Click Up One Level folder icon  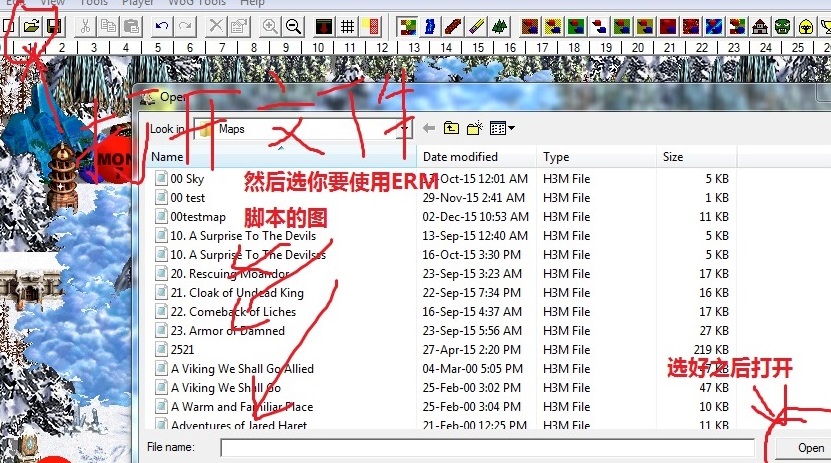(x=451, y=128)
